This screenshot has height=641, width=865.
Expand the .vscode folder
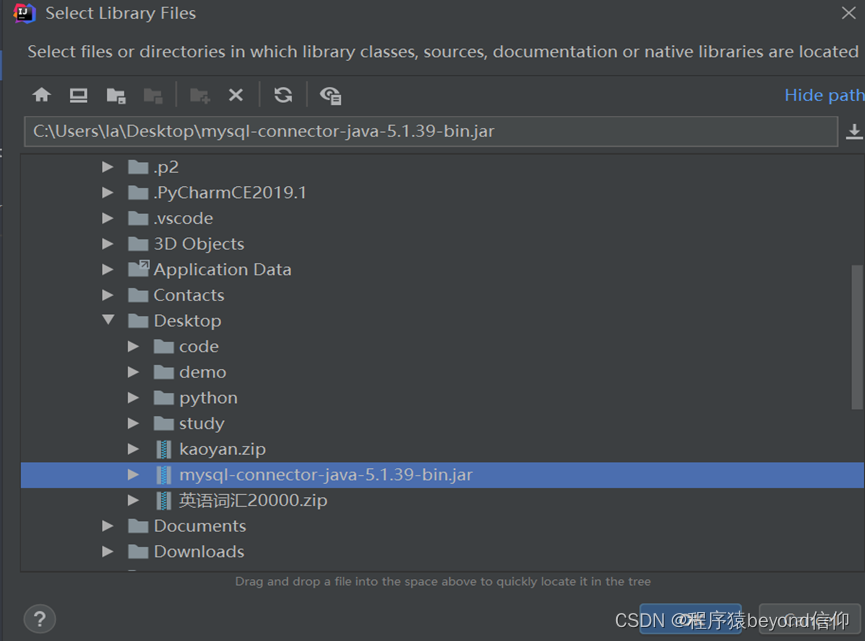108,218
